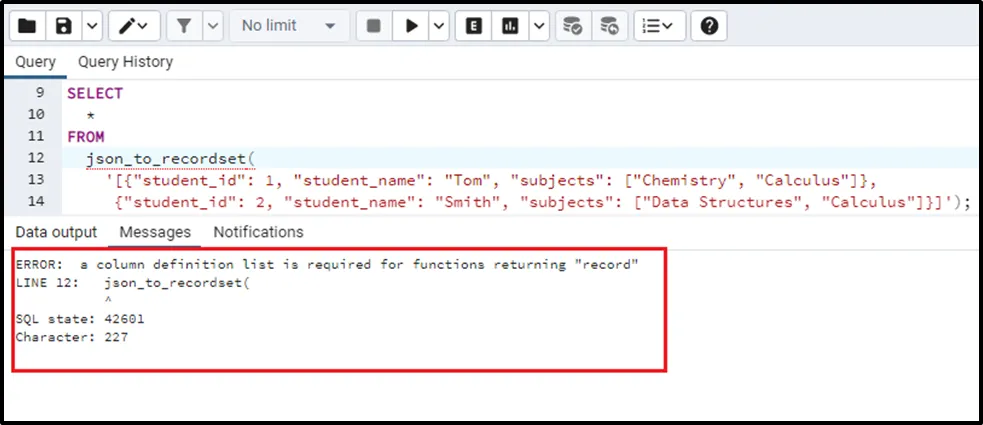Expand the Explain options dropdown arrow
This screenshot has width=983, height=425.
pyautogui.click(x=539, y=26)
